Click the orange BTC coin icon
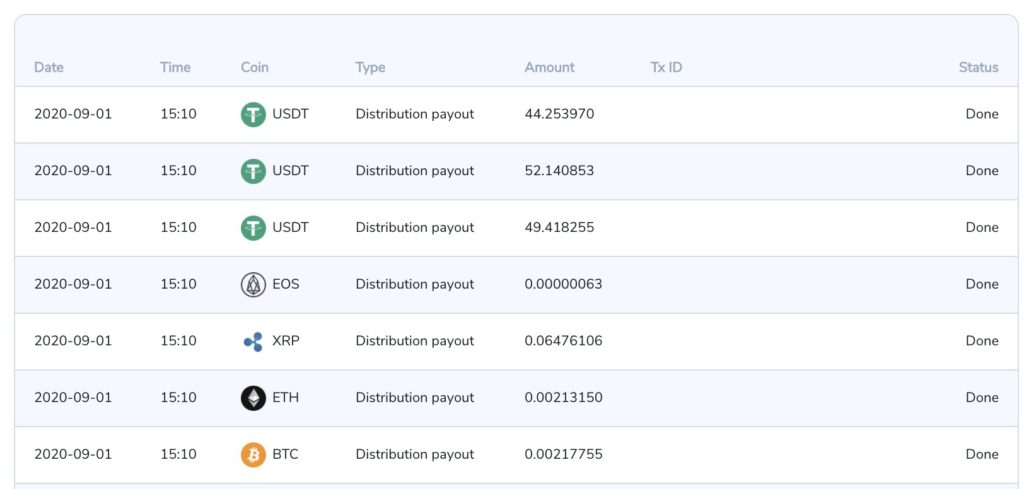Image resolution: width=1024 pixels, height=489 pixels. click(253, 455)
